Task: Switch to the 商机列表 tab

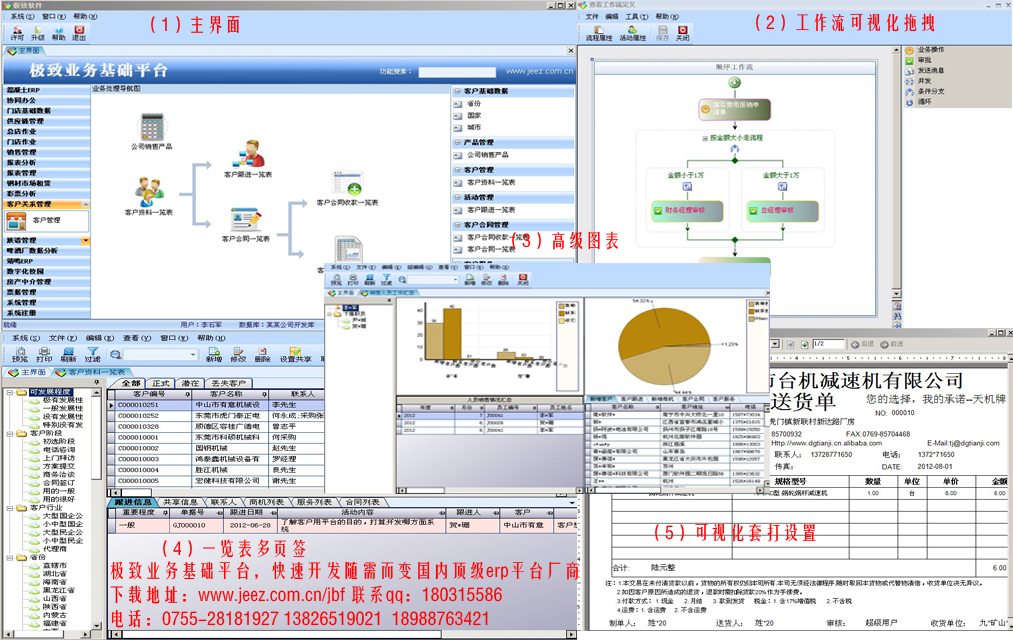Action: [x=266, y=502]
